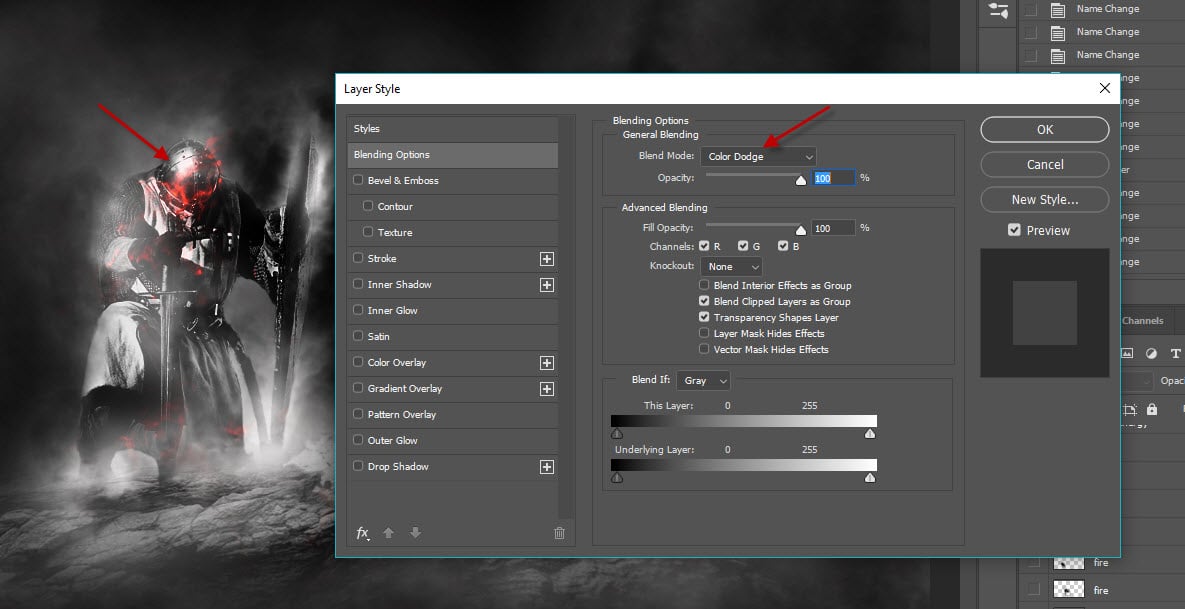Click plus icon beside Color Overlay
Image resolution: width=1185 pixels, height=609 pixels.
(x=547, y=363)
